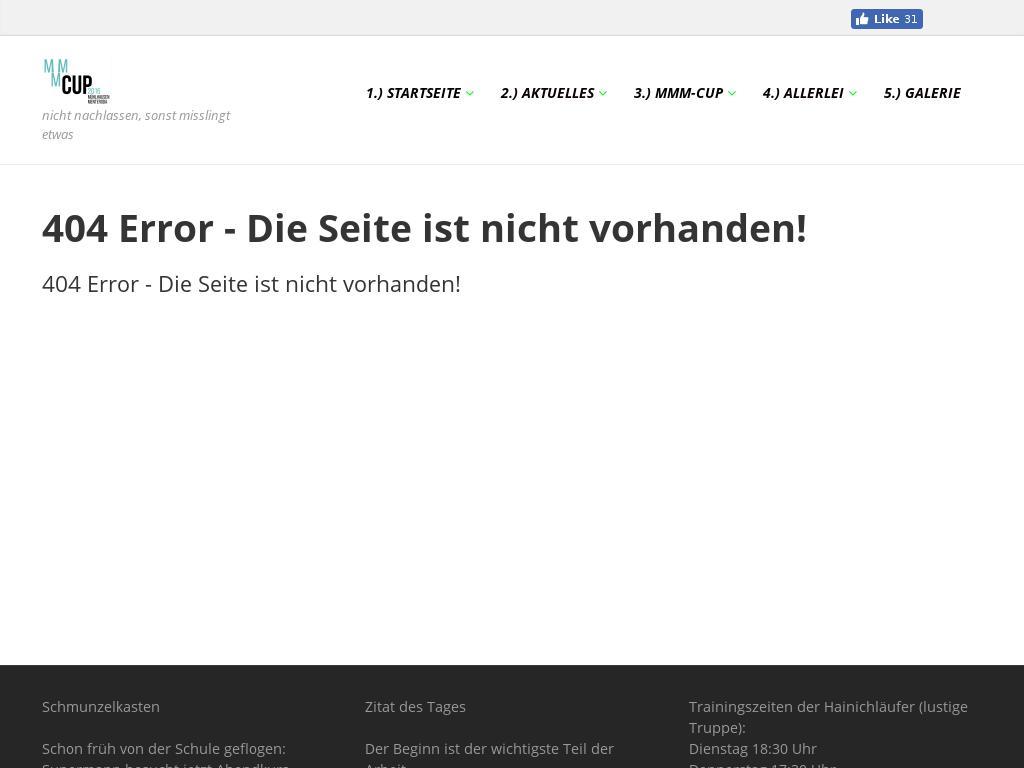1024x768 pixels.
Task: Click the Schmunzelkasten footer title
Action: click(101, 707)
